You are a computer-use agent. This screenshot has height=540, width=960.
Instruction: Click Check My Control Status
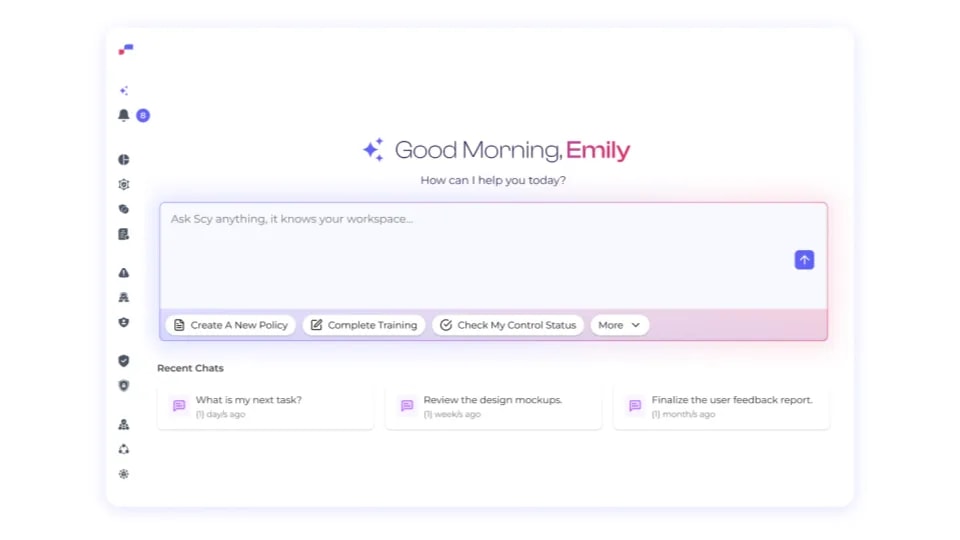[x=508, y=325]
